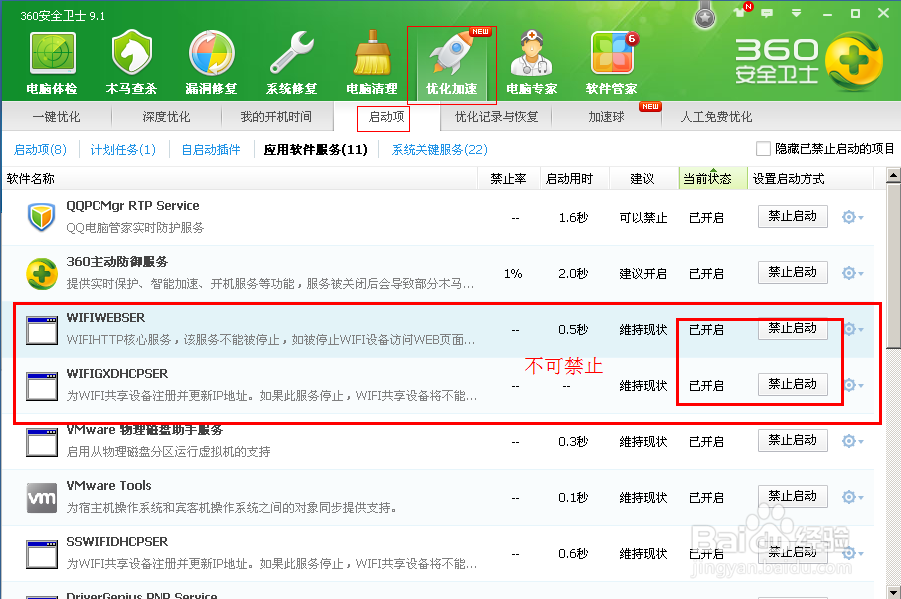The image size is (901, 599).
Task: Select the VMware Tools row name
Action: 109,486
